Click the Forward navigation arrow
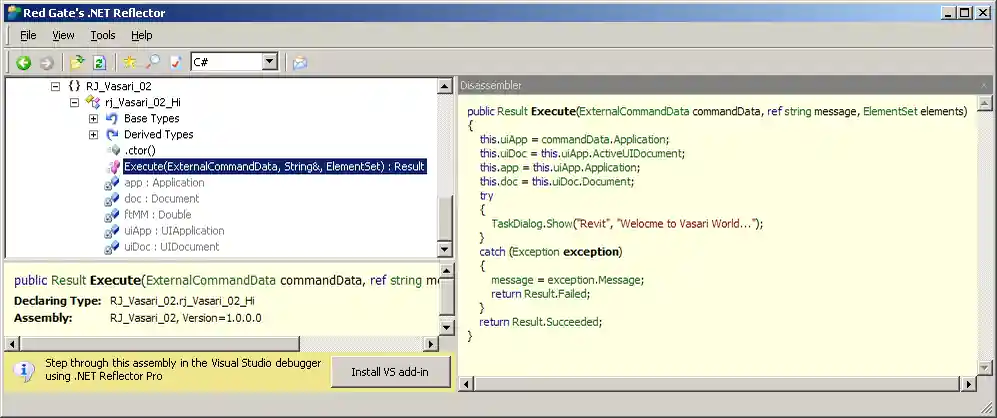The width and height of the screenshot is (997, 418). (x=46, y=63)
